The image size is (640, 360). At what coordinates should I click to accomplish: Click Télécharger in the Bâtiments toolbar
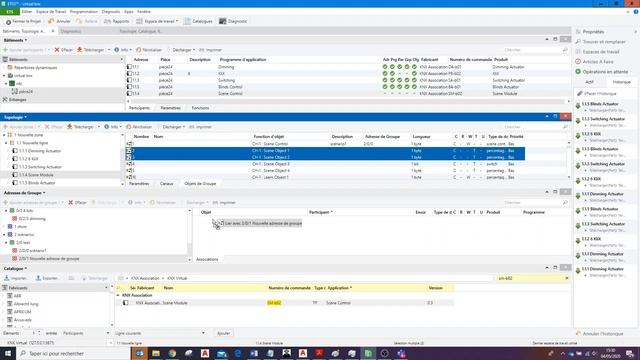pyautogui.click(x=90, y=50)
